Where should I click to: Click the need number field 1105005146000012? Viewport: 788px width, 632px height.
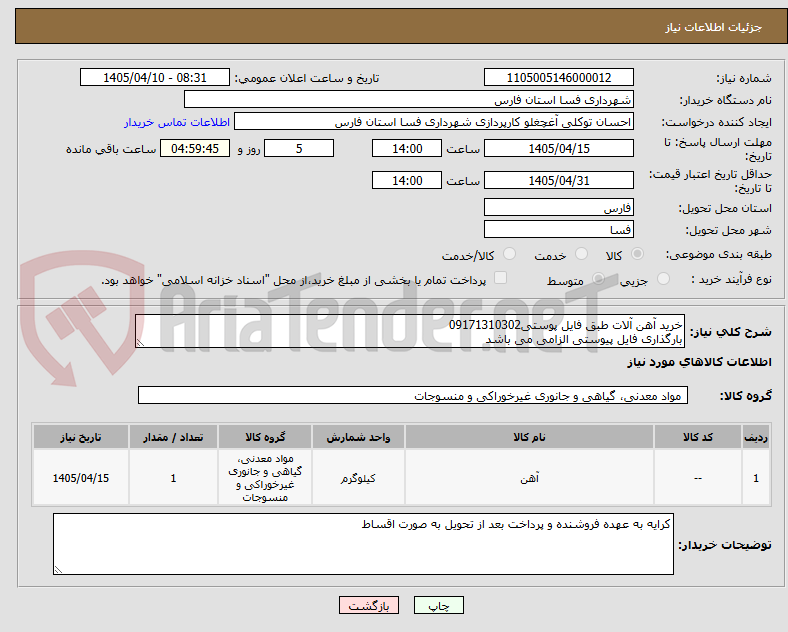[x=559, y=77]
